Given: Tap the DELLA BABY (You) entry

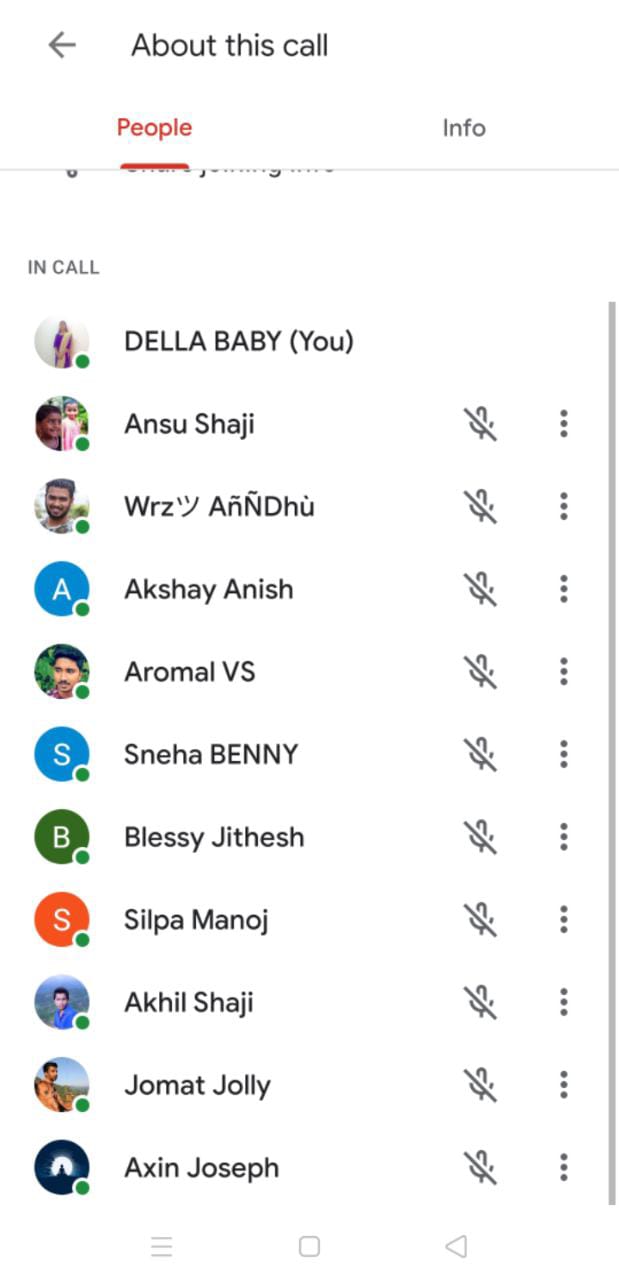Looking at the screenshot, I should point(238,342).
